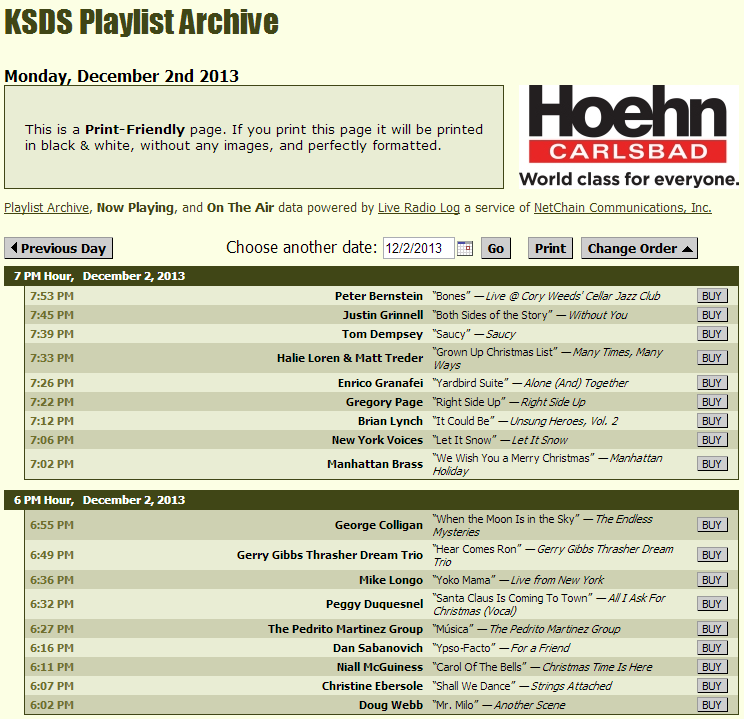Open the Playlist Archive link
746x719 pixels.
(x=47, y=208)
